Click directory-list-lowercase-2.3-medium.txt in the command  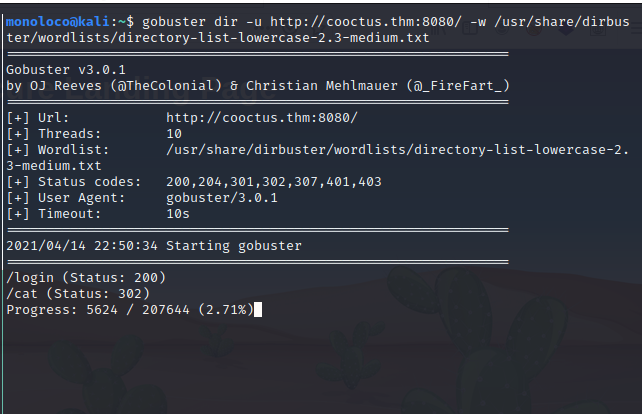(274, 38)
